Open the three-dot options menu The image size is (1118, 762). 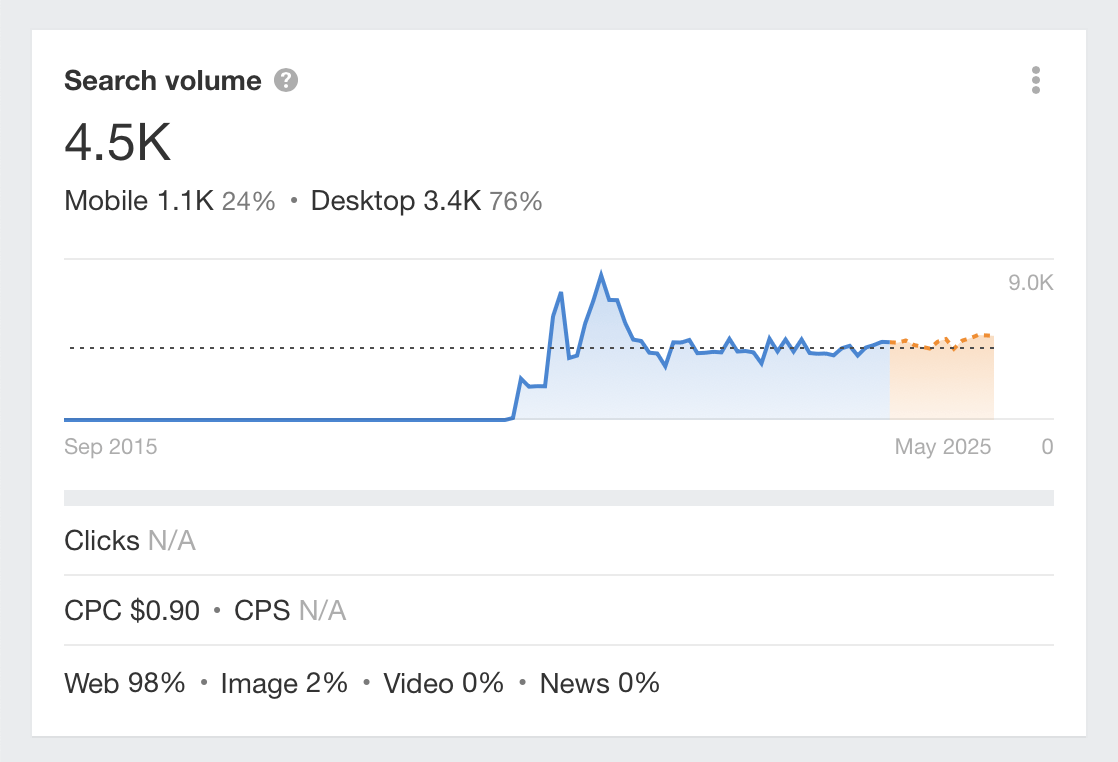point(1036,80)
